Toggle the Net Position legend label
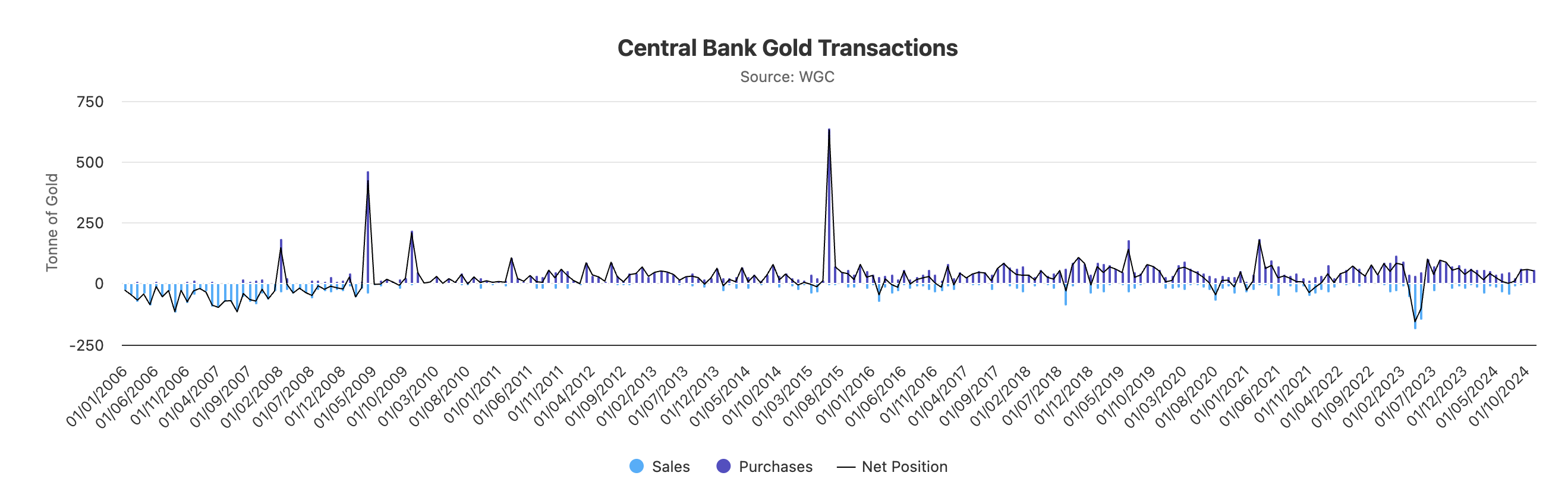Image resolution: width=1568 pixels, height=485 pixels. (904, 467)
